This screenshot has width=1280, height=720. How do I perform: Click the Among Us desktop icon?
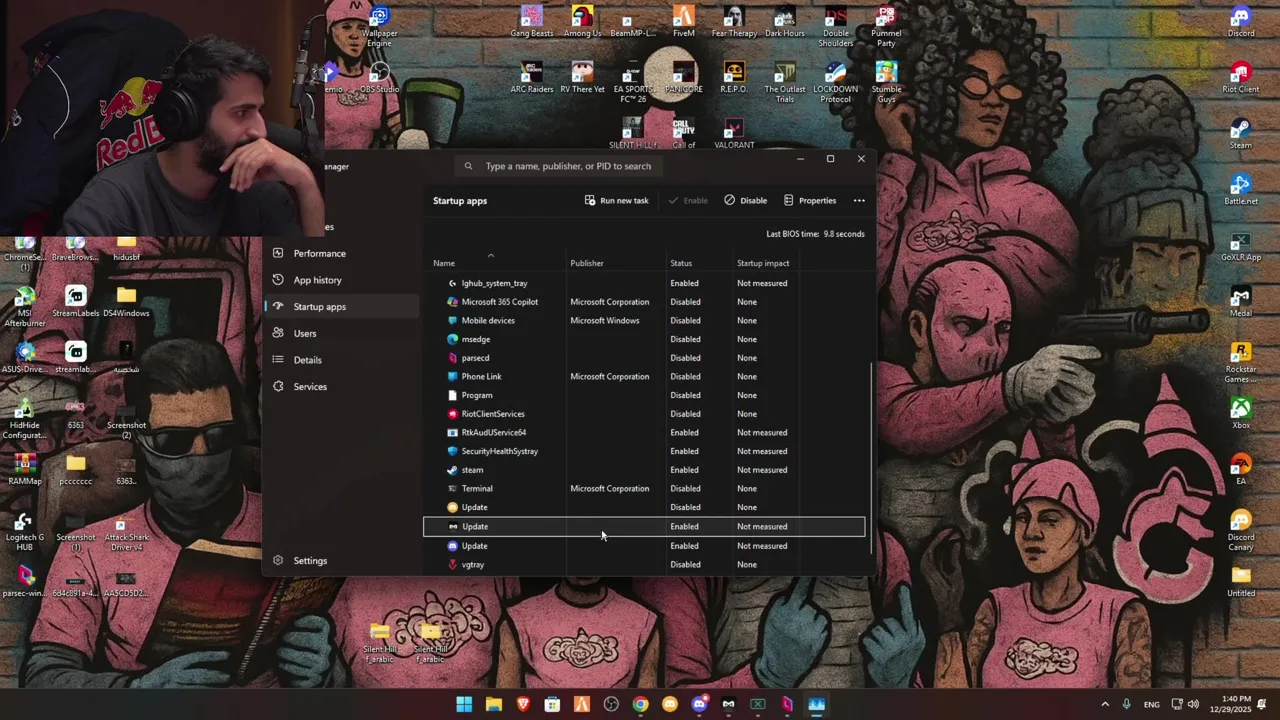pos(582,23)
